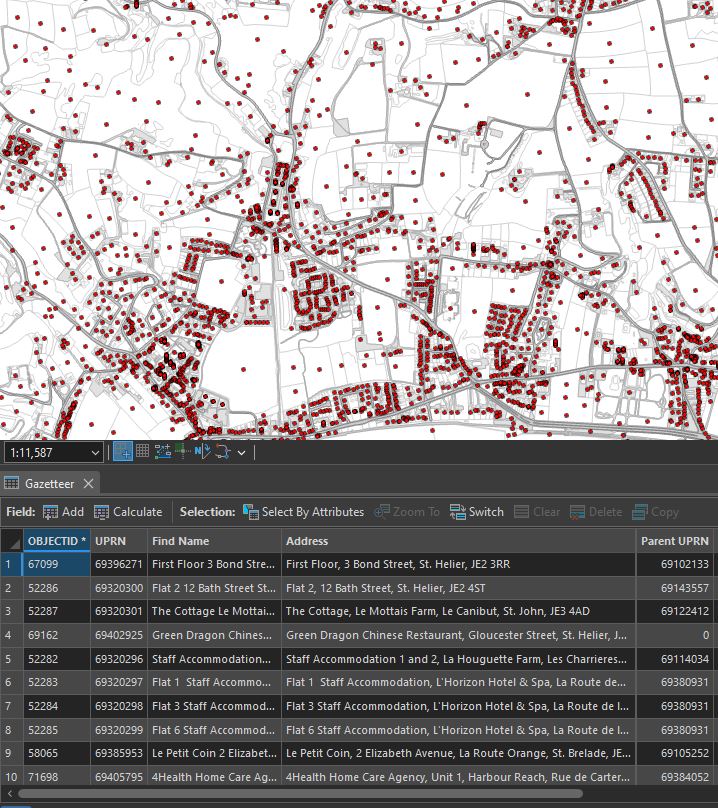Toggle the snapping icon in map toolbar
718x808 pixels.
pos(122,452)
